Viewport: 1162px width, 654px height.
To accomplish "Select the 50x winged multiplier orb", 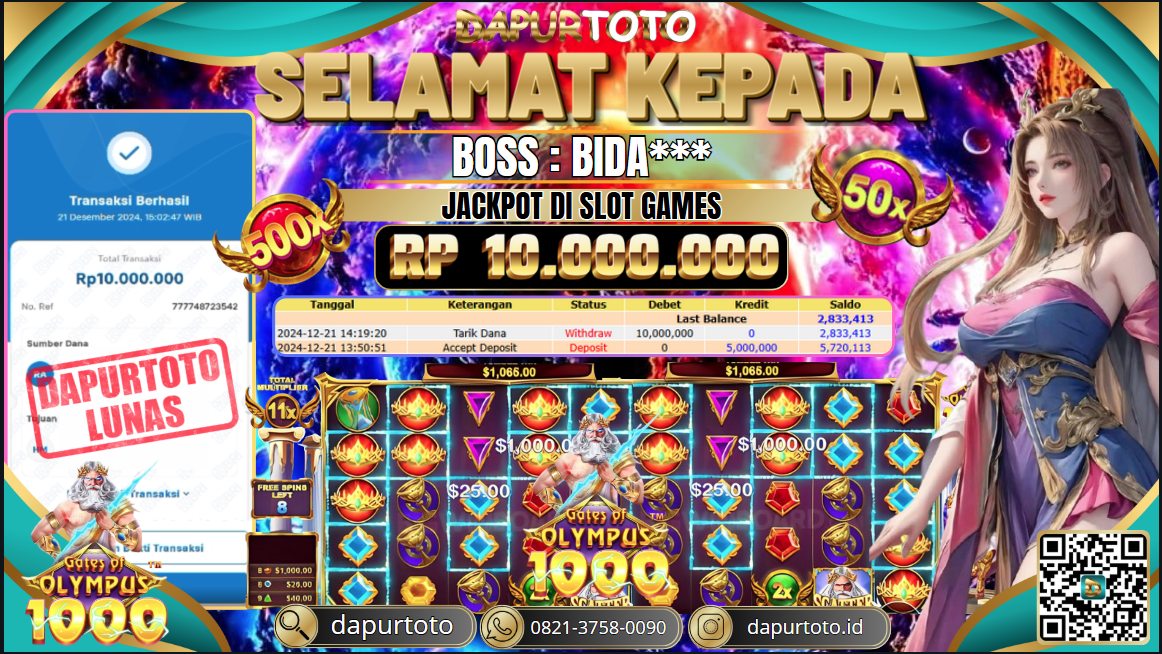I will (x=879, y=195).
